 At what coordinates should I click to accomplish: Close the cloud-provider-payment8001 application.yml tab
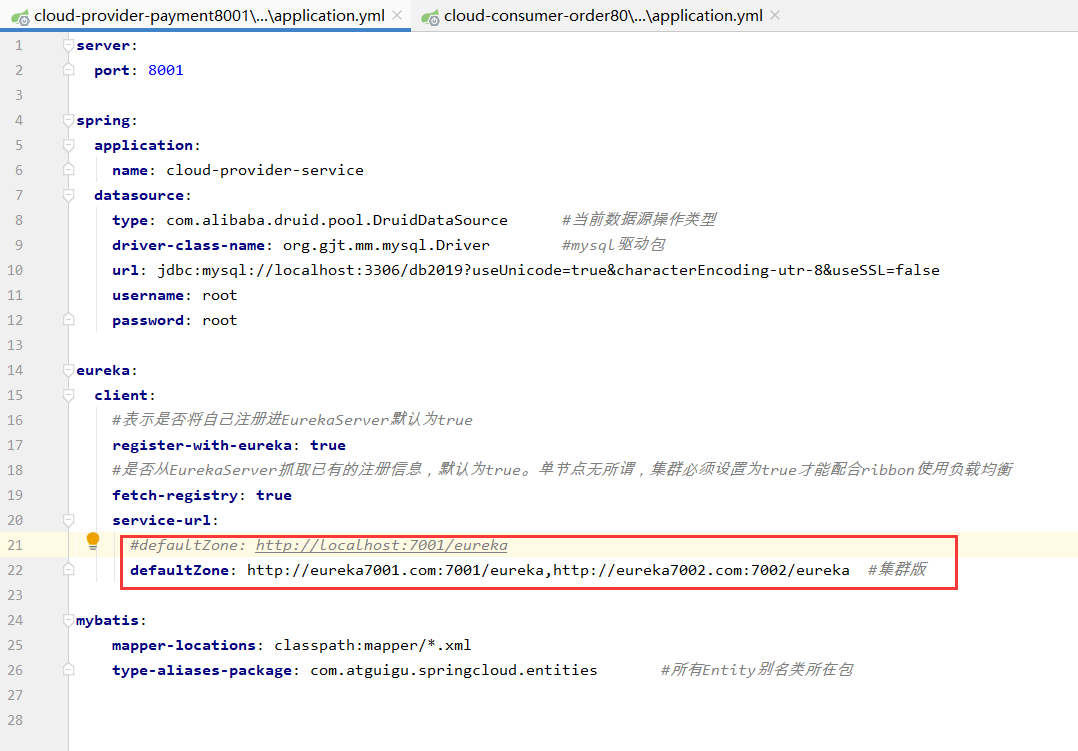397,16
